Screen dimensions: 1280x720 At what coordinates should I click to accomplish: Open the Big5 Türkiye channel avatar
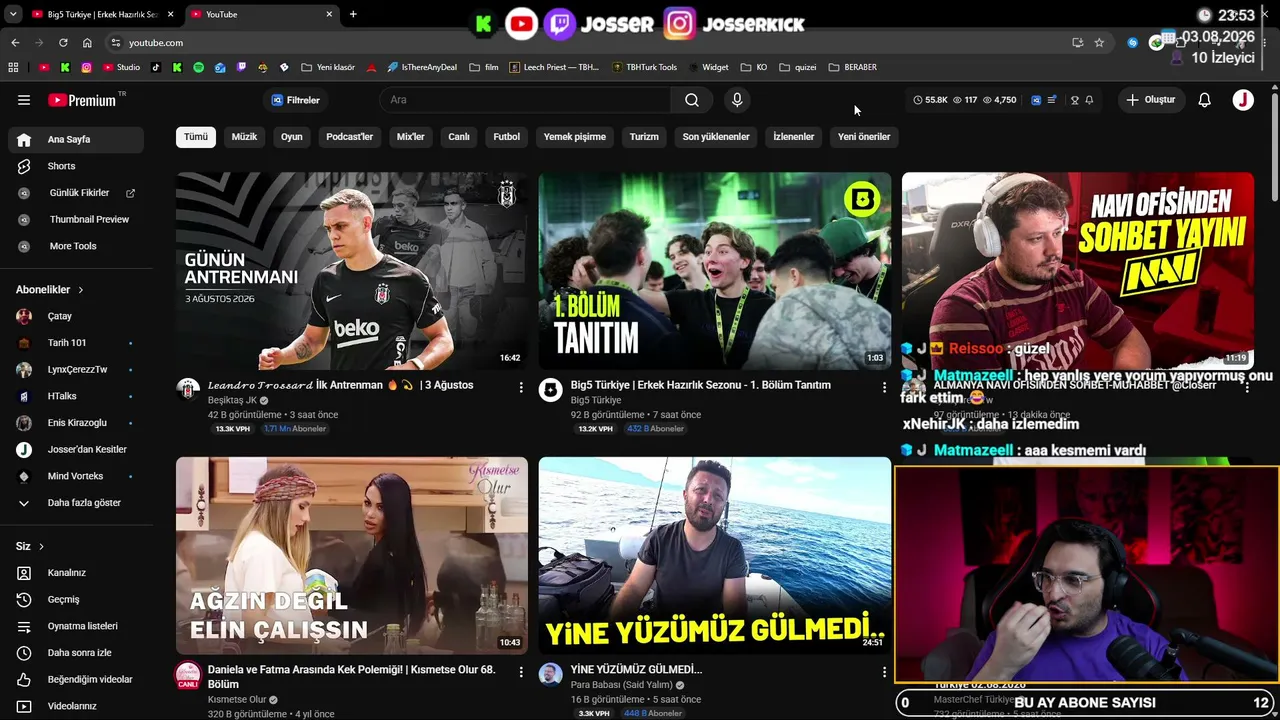point(551,390)
